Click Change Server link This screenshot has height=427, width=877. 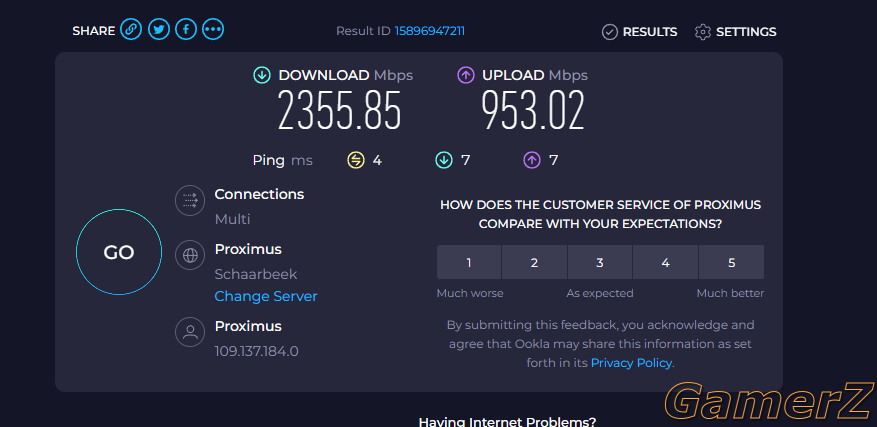pos(266,296)
